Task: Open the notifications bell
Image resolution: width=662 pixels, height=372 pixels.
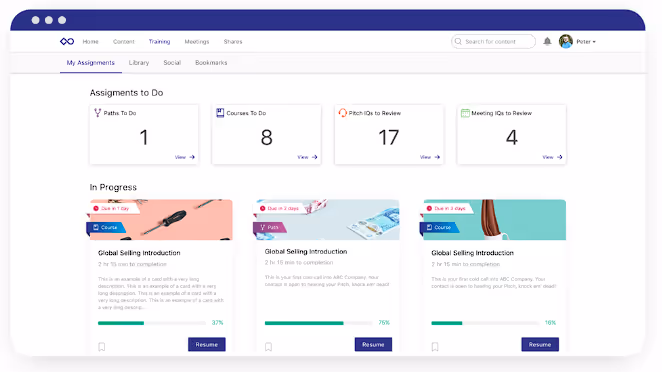Action: 547,41
